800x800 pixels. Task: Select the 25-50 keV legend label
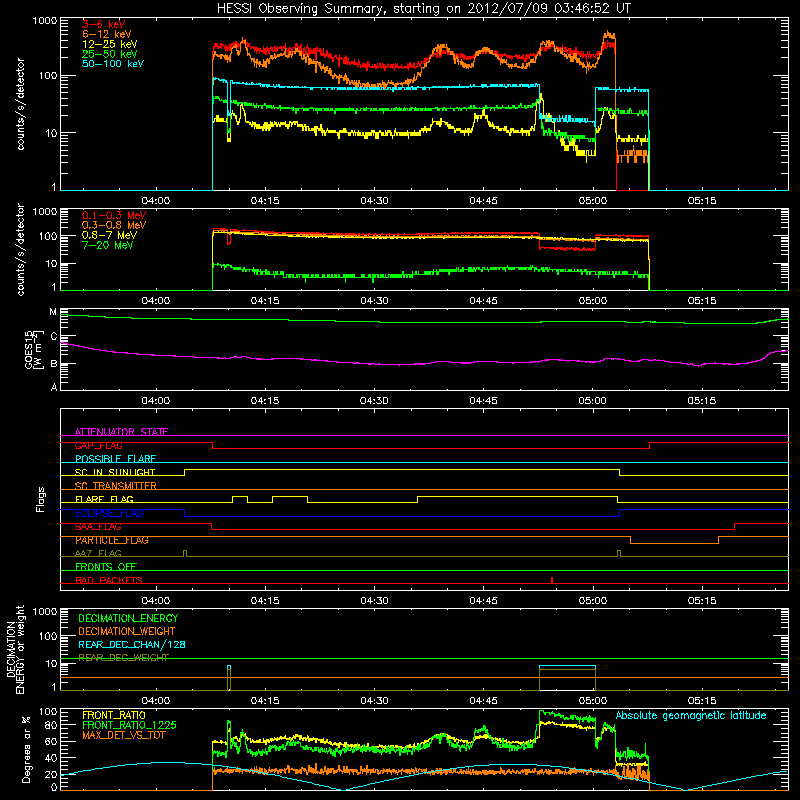(109, 54)
